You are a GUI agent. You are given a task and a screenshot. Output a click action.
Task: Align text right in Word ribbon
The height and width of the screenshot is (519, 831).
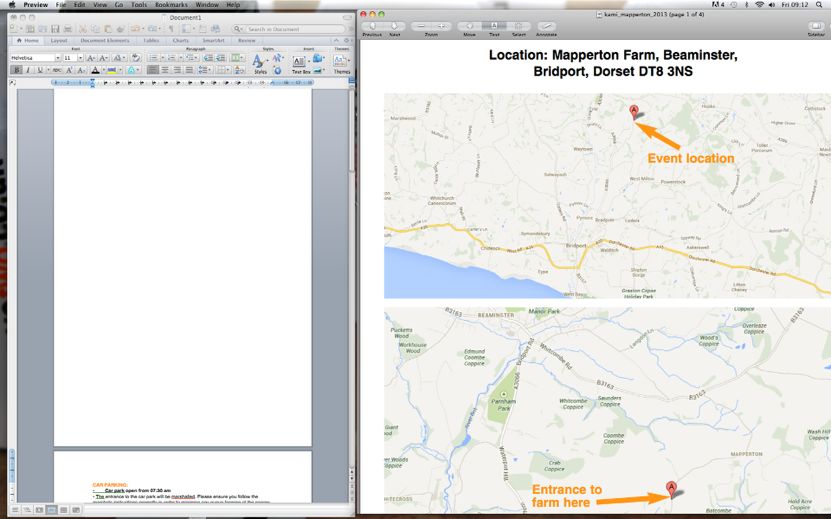[x=177, y=70]
